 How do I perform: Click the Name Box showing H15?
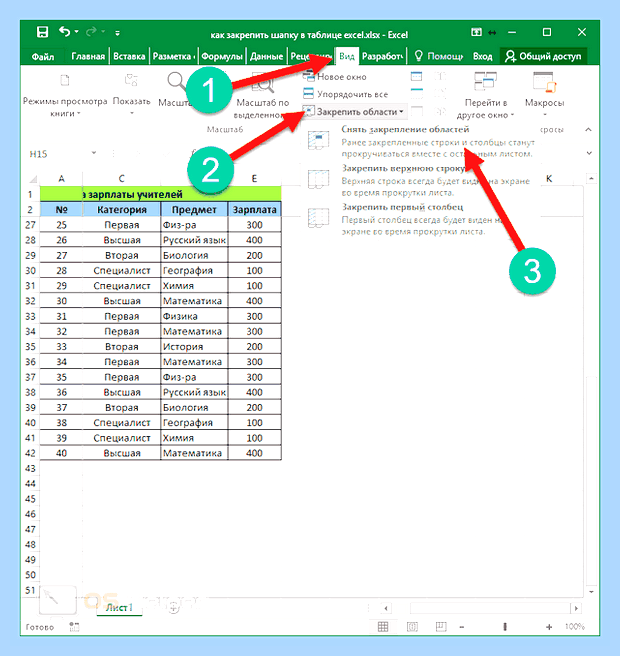[x=57, y=154]
